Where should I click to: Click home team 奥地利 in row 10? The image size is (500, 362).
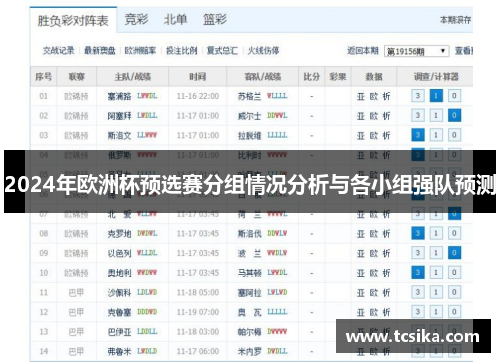pyautogui.click(x=119, y=273)
